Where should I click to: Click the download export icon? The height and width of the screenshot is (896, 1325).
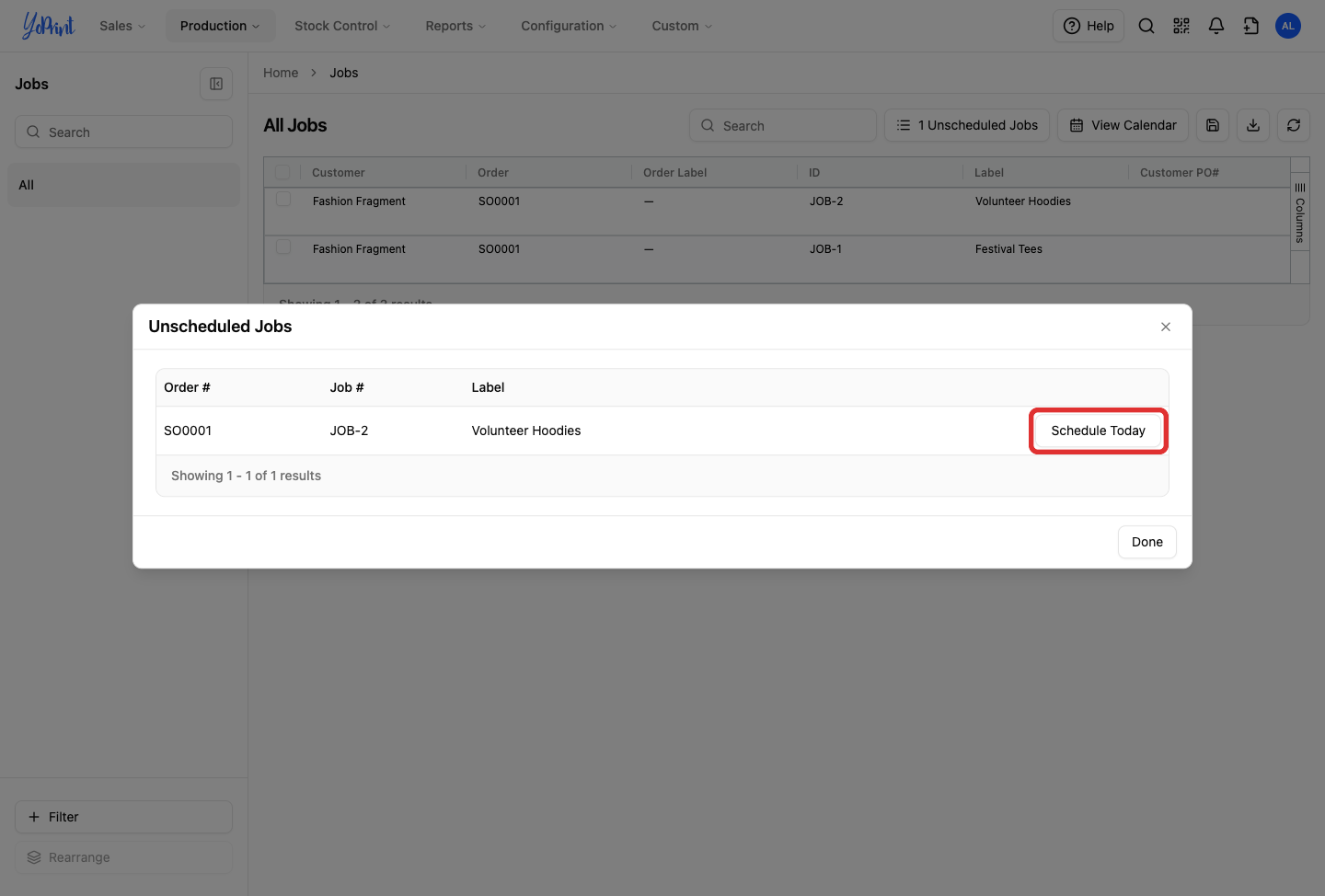click(1253, 125)
